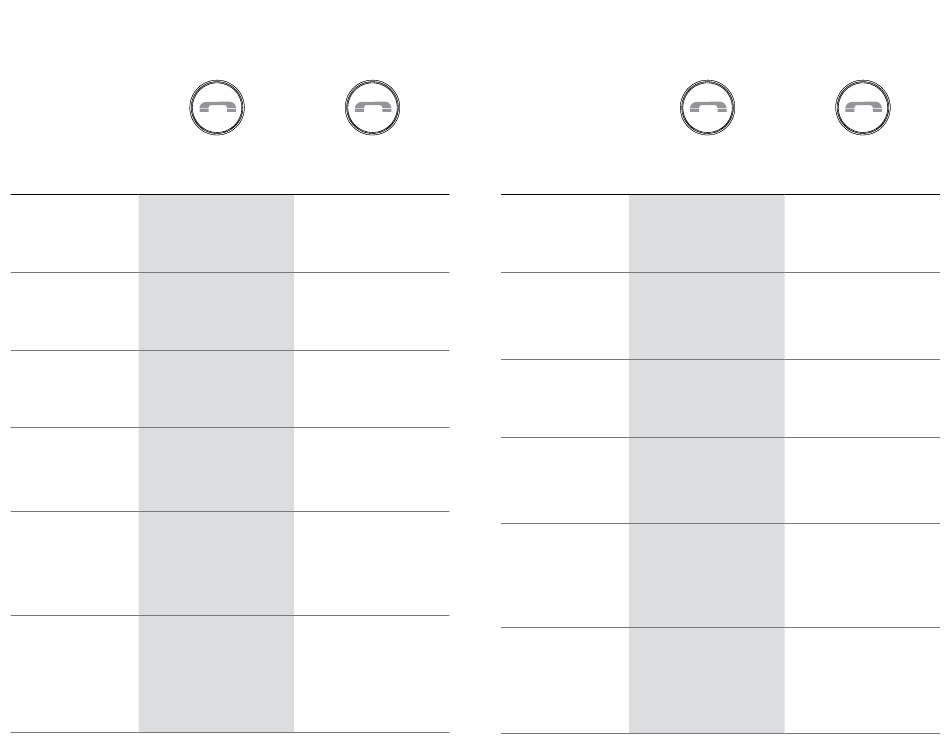
Task: Select second-row shaded cell in left table
Action: [x=216, y=311]
